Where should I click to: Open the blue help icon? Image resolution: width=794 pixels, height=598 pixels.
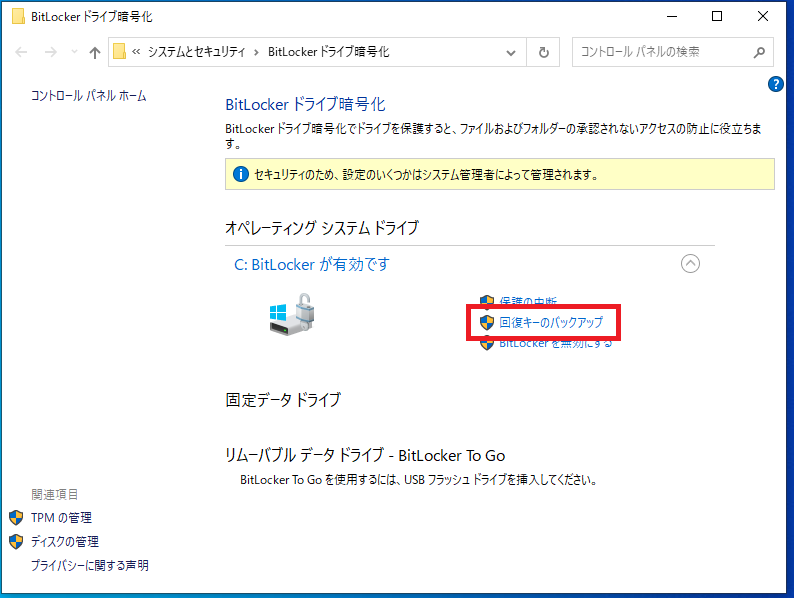pos(776,84)
